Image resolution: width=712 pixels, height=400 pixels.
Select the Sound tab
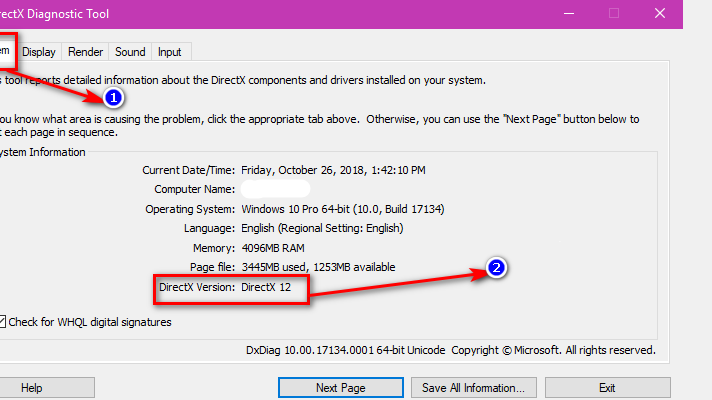tap(130, 52)
